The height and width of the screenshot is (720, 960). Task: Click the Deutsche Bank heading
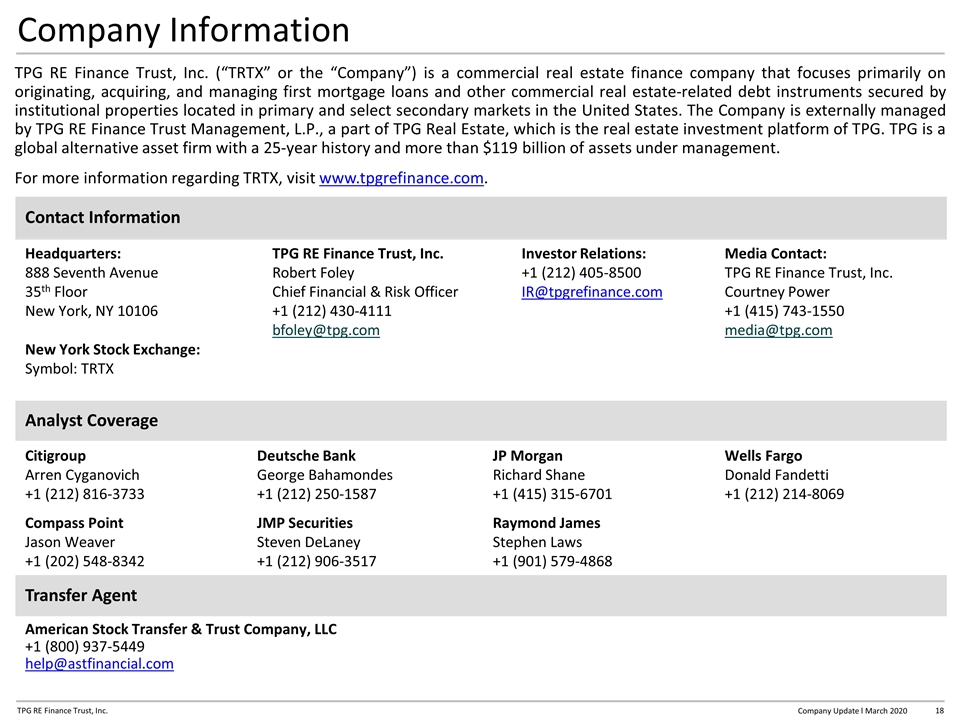pos(306,456)
